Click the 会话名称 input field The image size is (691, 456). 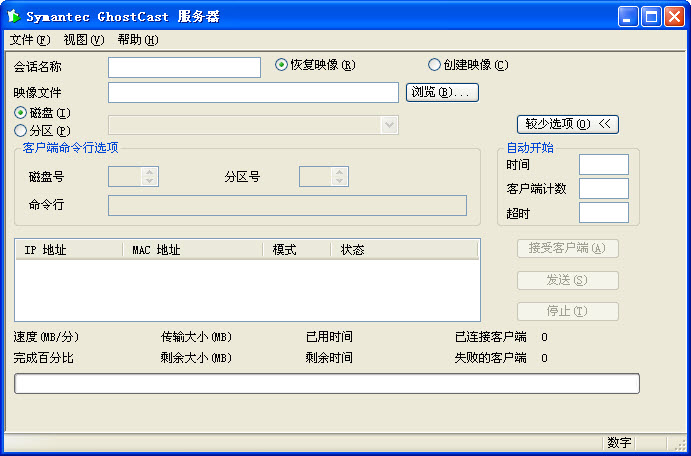(x=184, y=67)
